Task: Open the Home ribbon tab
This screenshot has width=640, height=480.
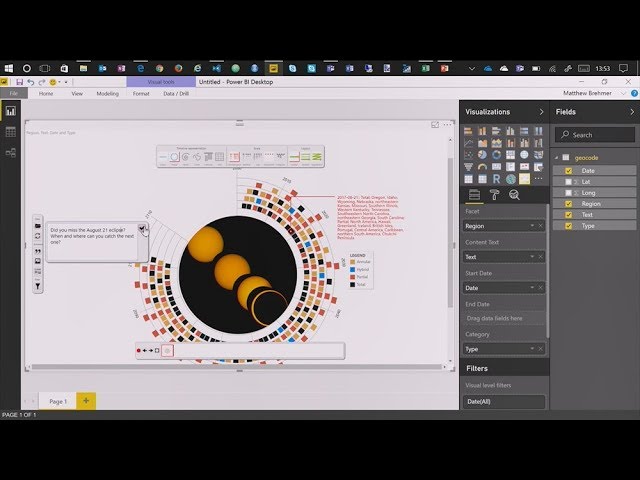Action: click(x=46, y=93)
